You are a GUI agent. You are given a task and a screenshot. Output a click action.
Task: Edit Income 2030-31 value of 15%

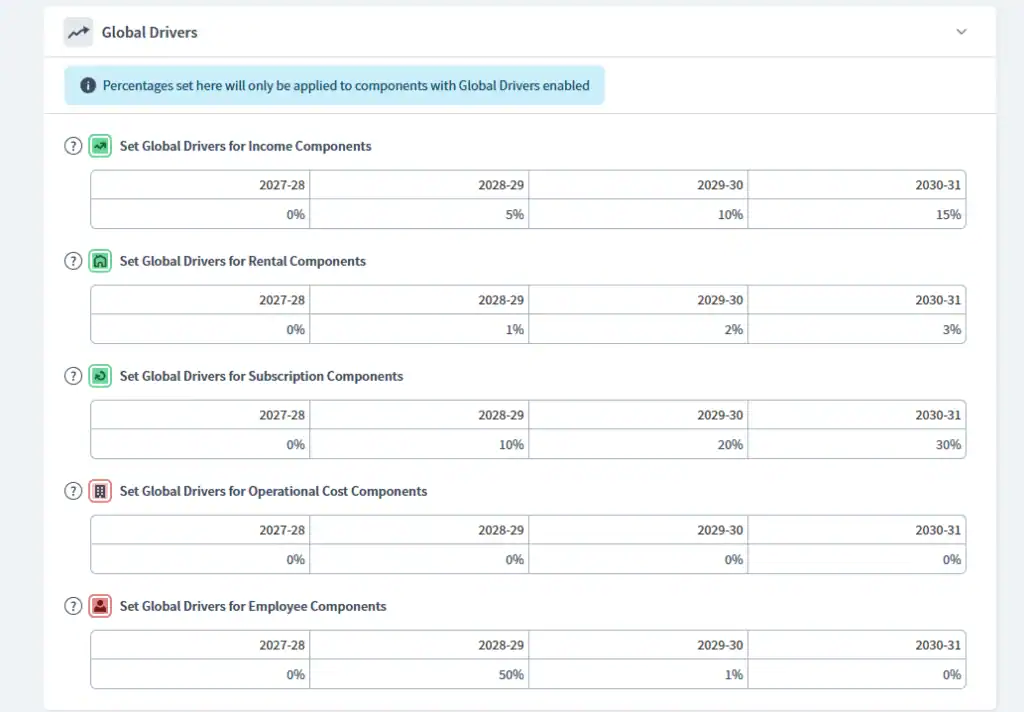(x=857, y=214)
